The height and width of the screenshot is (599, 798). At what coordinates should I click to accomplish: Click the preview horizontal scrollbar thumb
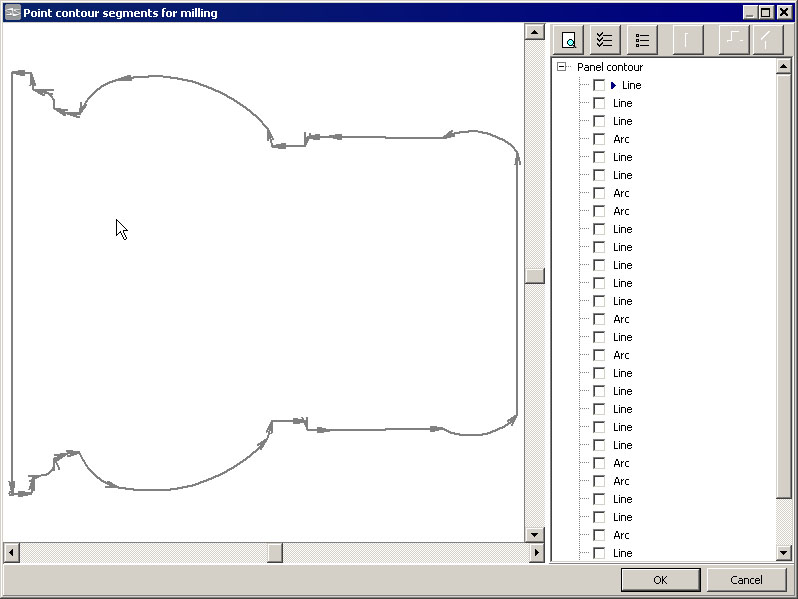[x=275, y=553]
